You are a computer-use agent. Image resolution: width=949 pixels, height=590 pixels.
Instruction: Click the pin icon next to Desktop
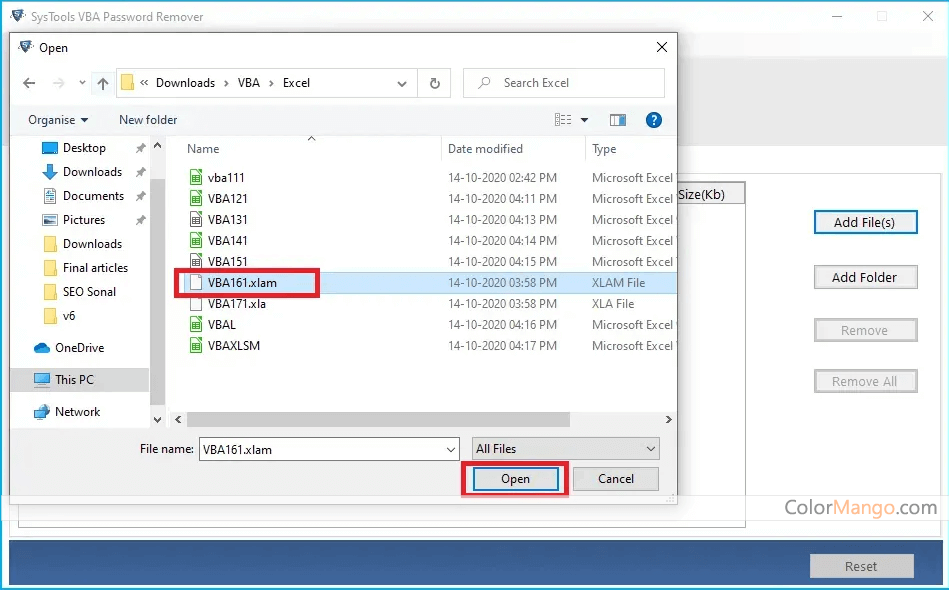point(140,148)
